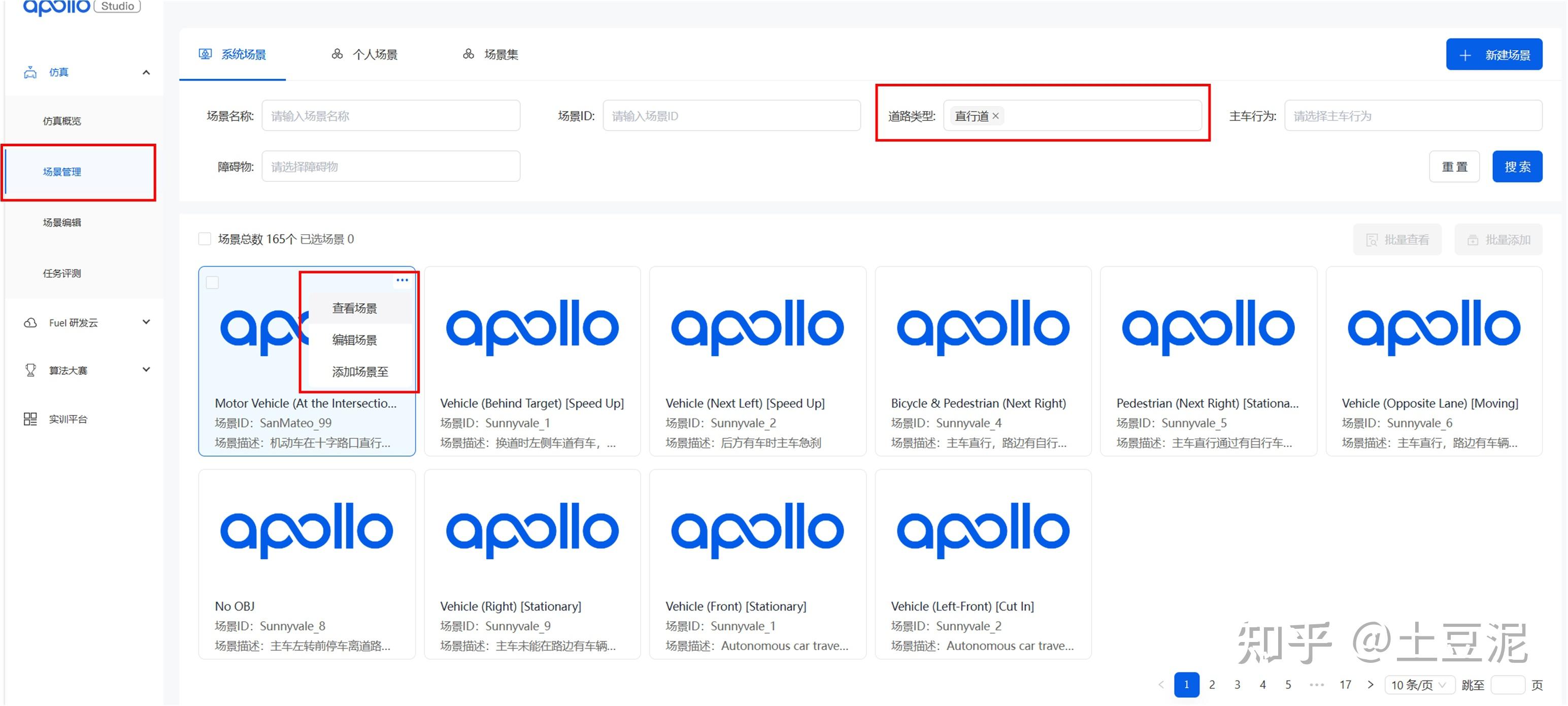
Task: Click the 批量添加 button
Action: pyautogui.click(x=1498, y=240)
